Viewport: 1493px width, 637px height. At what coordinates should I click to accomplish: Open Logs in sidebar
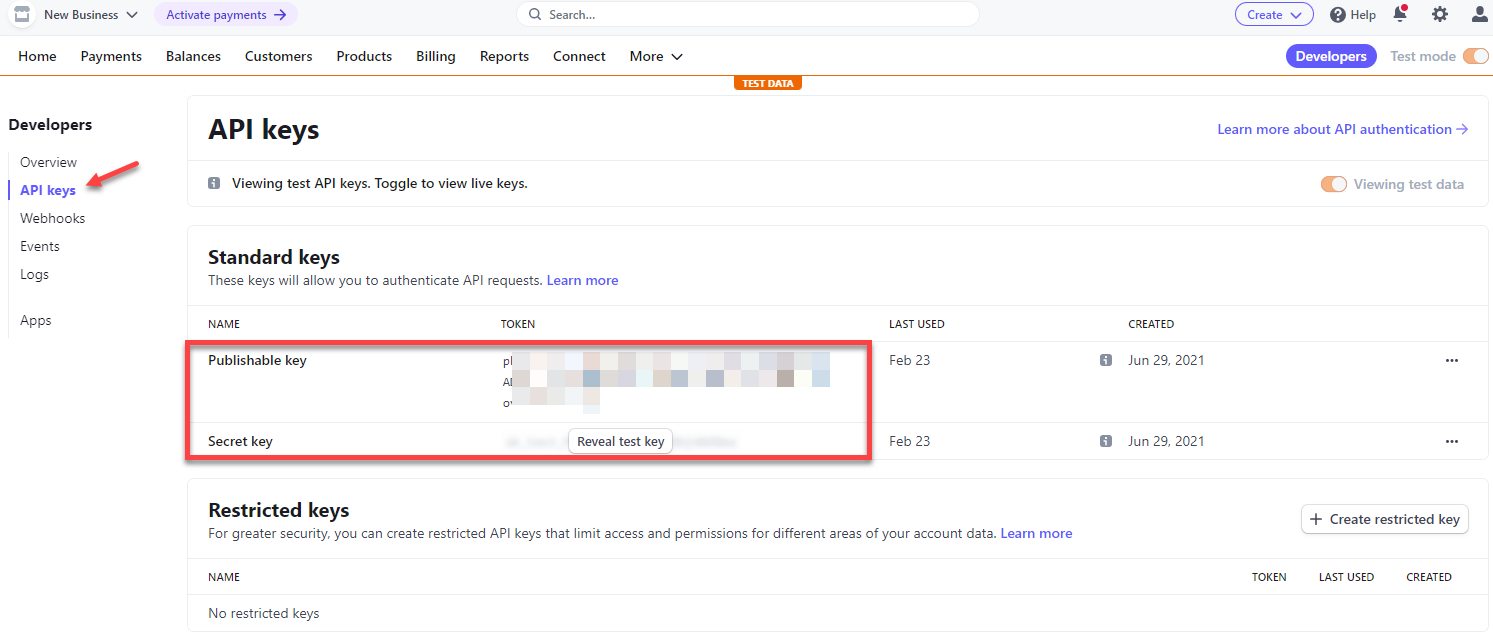coord(34,274)
